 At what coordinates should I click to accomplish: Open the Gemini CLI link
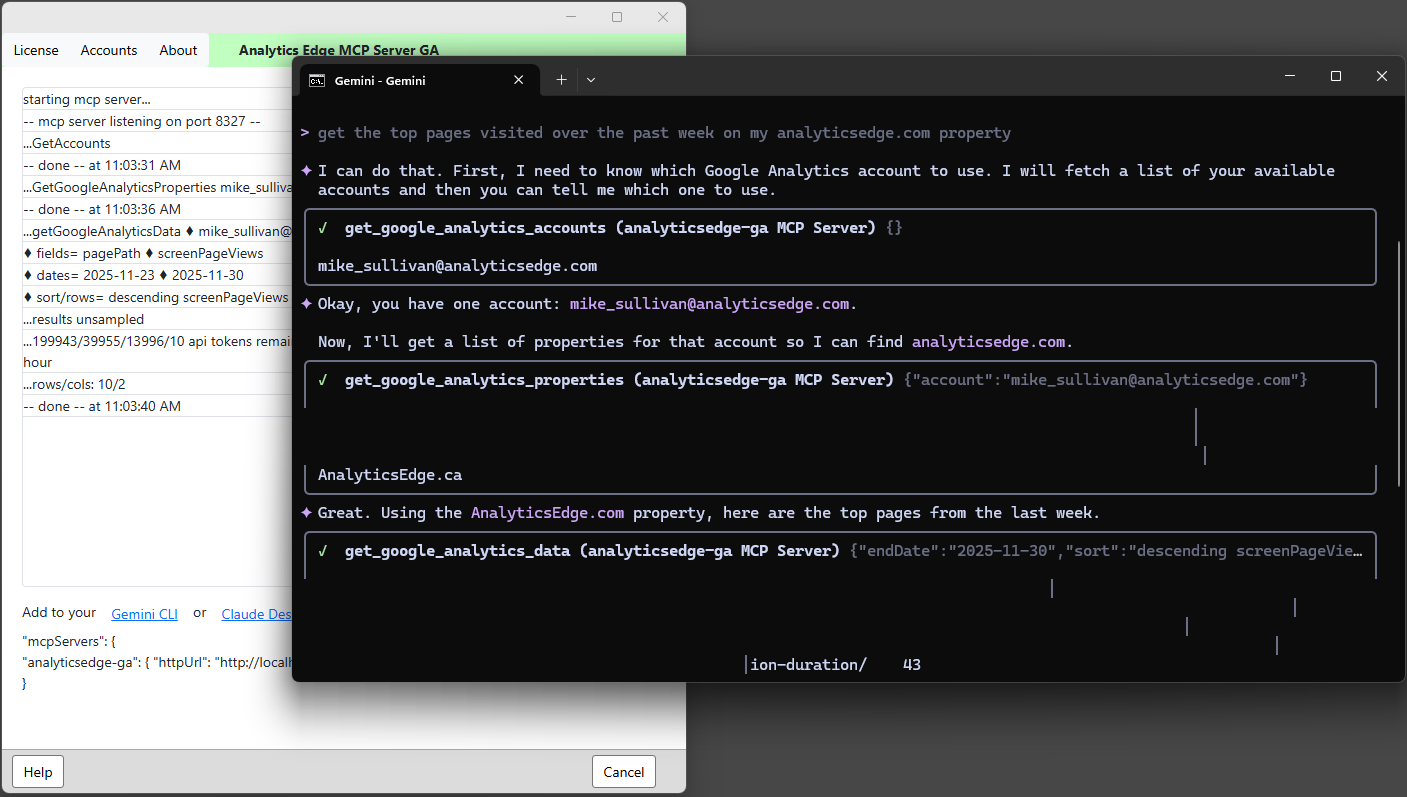[x=144, y=614]
